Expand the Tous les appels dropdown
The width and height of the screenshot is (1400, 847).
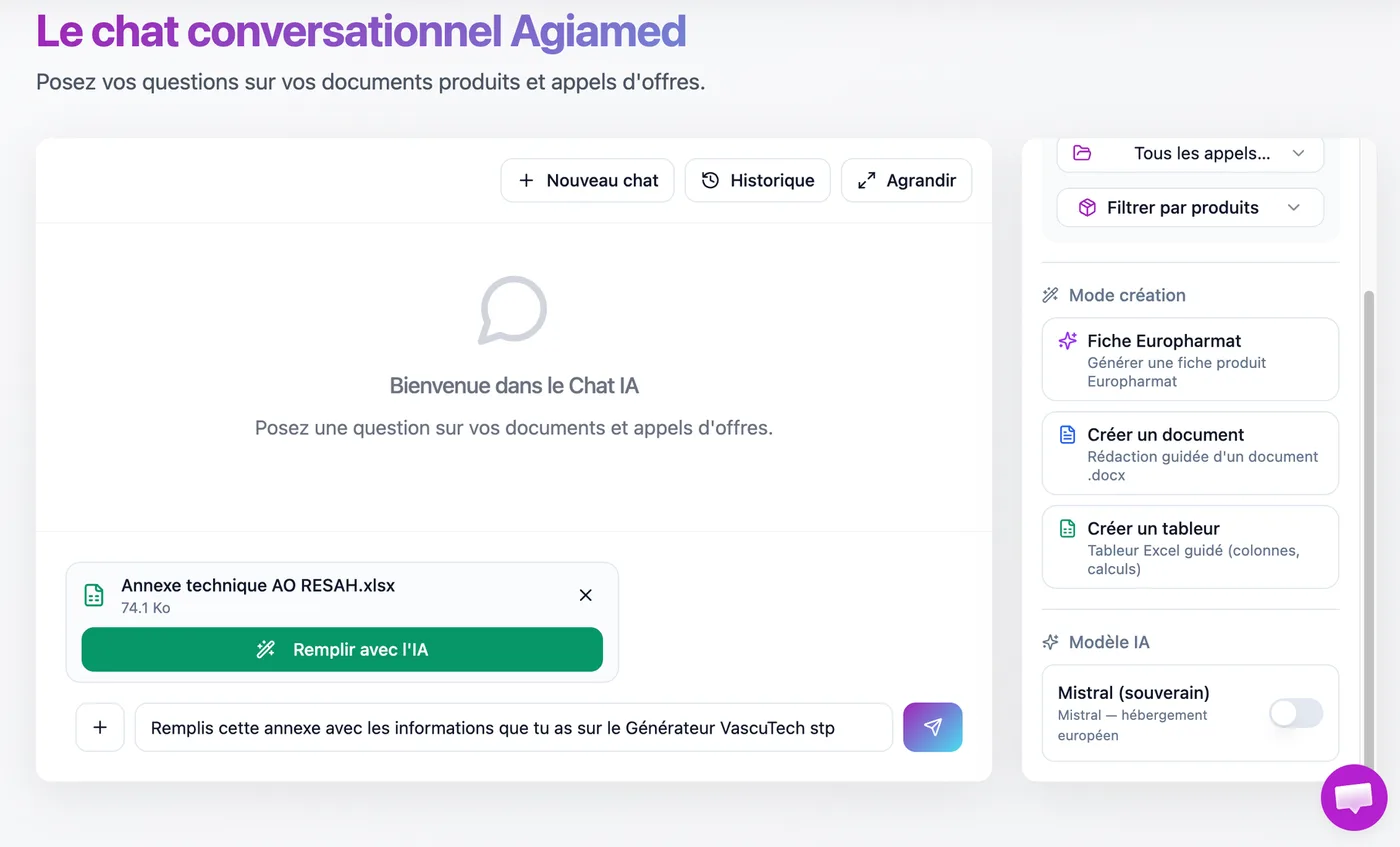[1190, 153]
